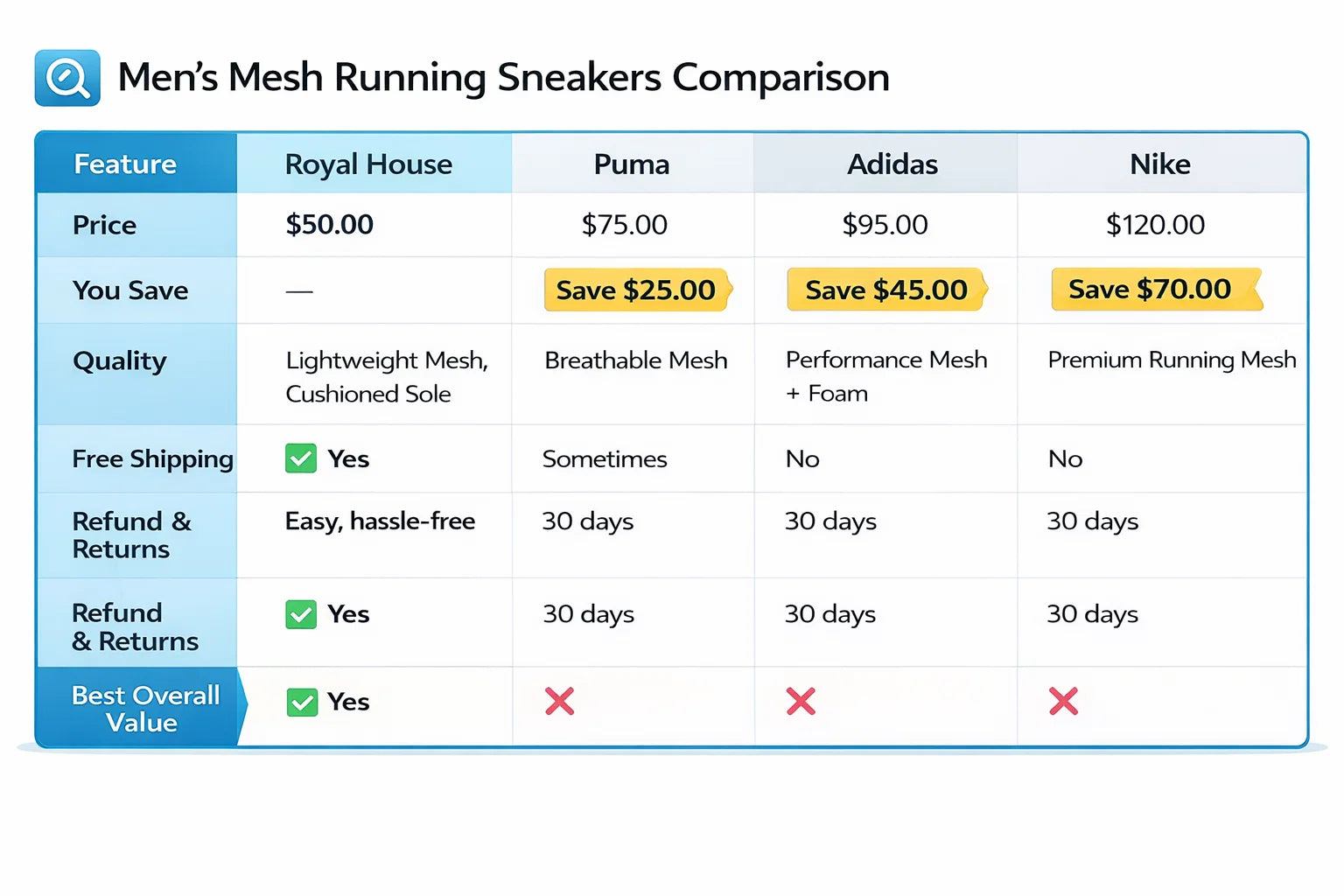Click the Men's Mesh Running Sneakers title
Viewport: 1344px width, 896px height.
pos(504,78)
